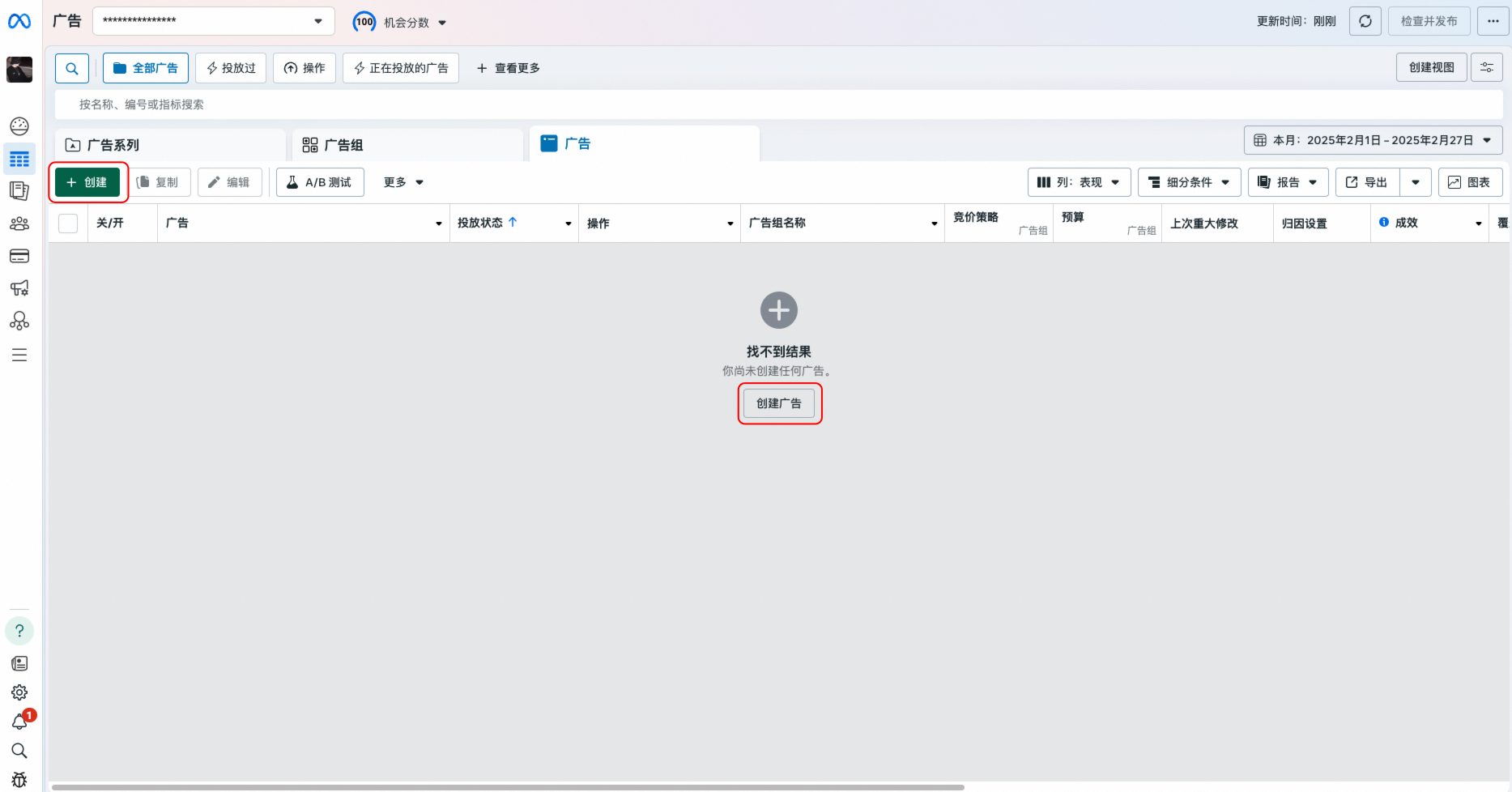This screenshot has width=1512, height=792.
Task: Sort by the 投放状态 column header
Action: click(480, 223)
